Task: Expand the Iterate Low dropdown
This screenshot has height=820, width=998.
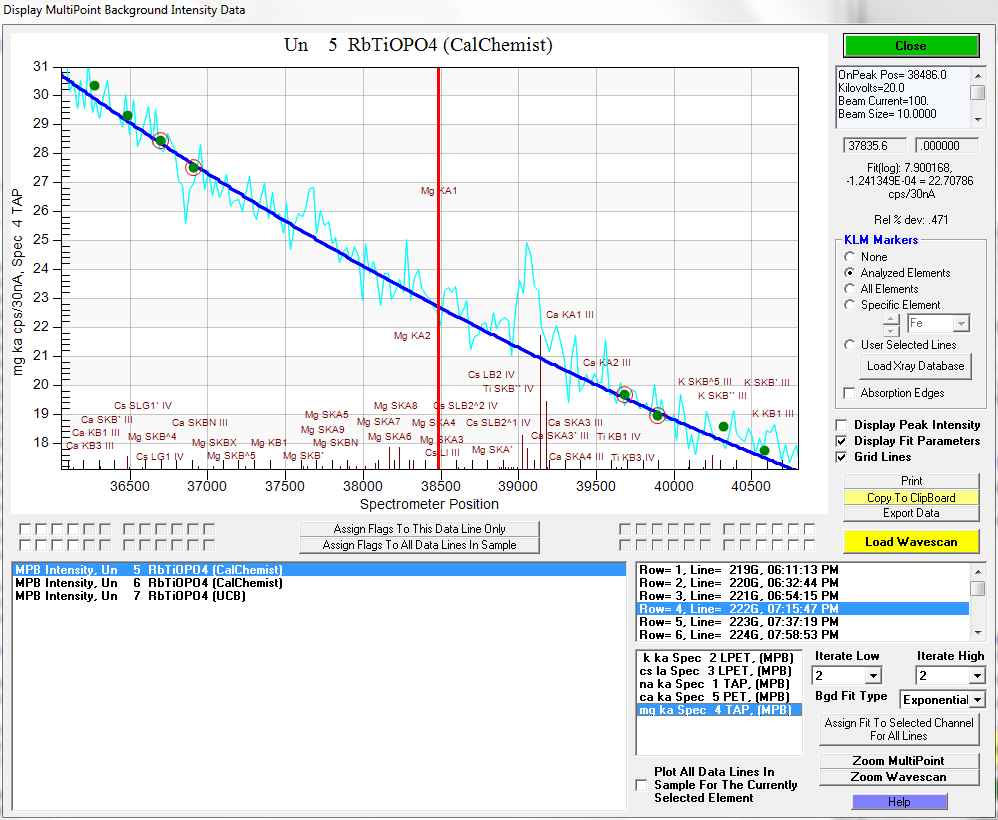Action: click(872, 677)
